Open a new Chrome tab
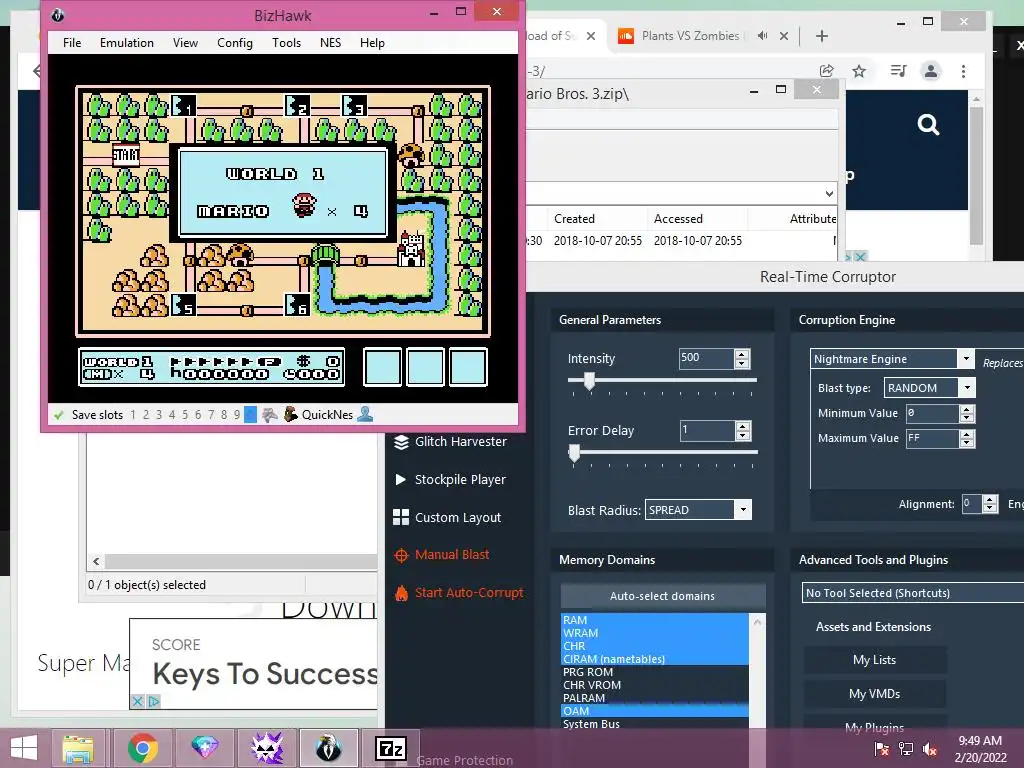This screenshot has height=768, width=1024. tap(822, 37)
